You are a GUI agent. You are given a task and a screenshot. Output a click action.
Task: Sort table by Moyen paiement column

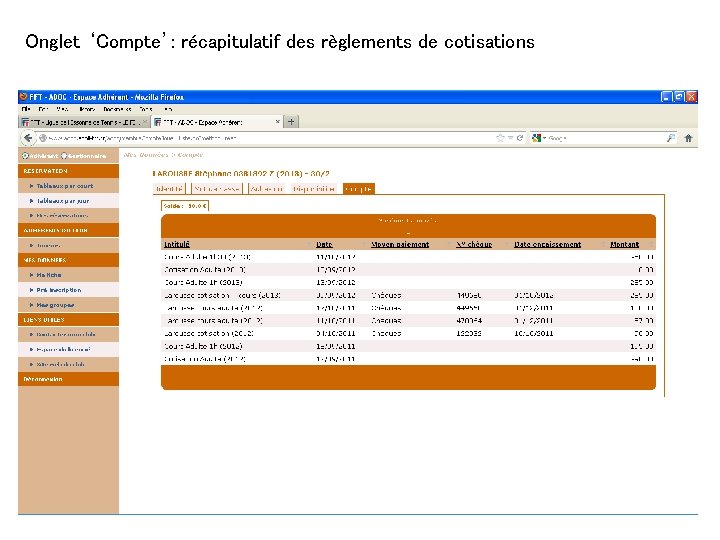pyautogui.click(x=400, y=244)
